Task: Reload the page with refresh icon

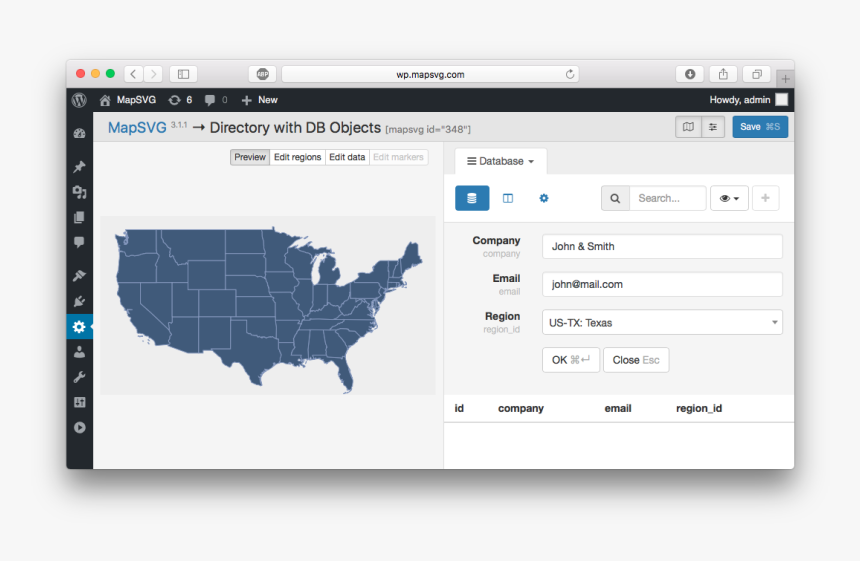Action: point(570,74)
